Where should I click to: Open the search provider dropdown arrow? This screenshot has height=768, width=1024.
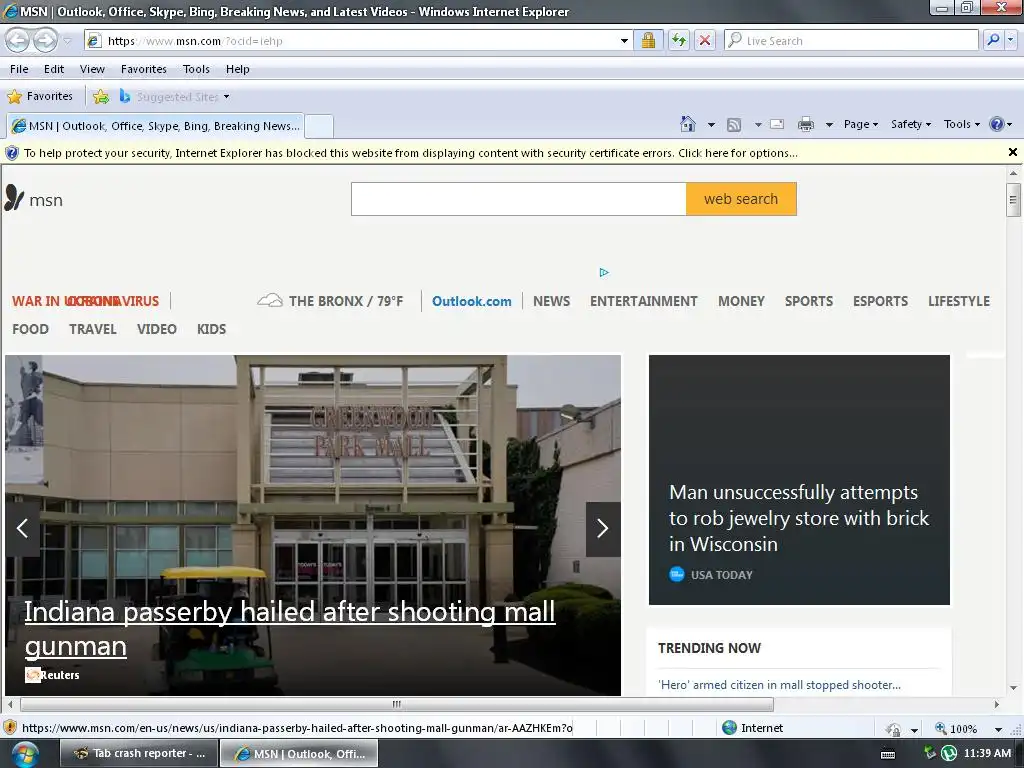(1011, 40)
